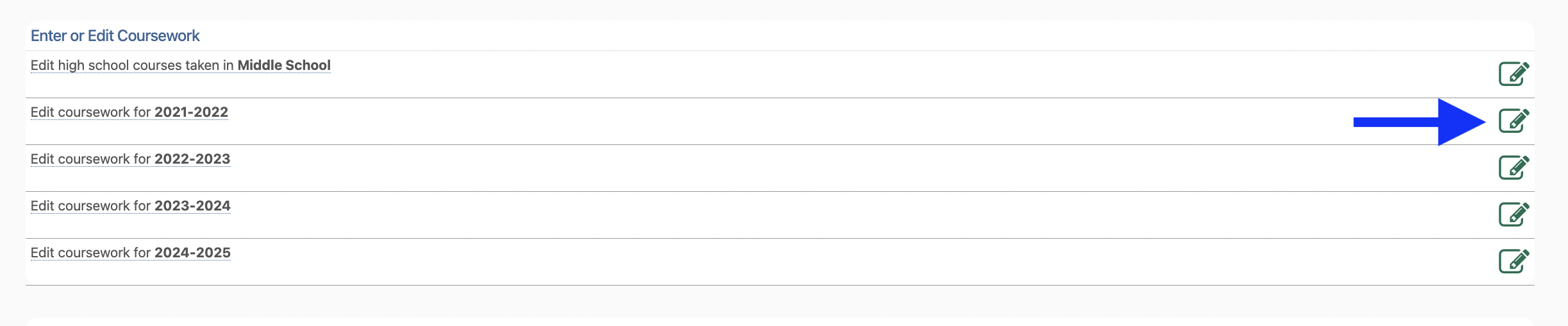This screenshot has height=326, width=1568.
Task: Open the 'Edit coursework for 2023-2024' link
Action: [90, 206]
